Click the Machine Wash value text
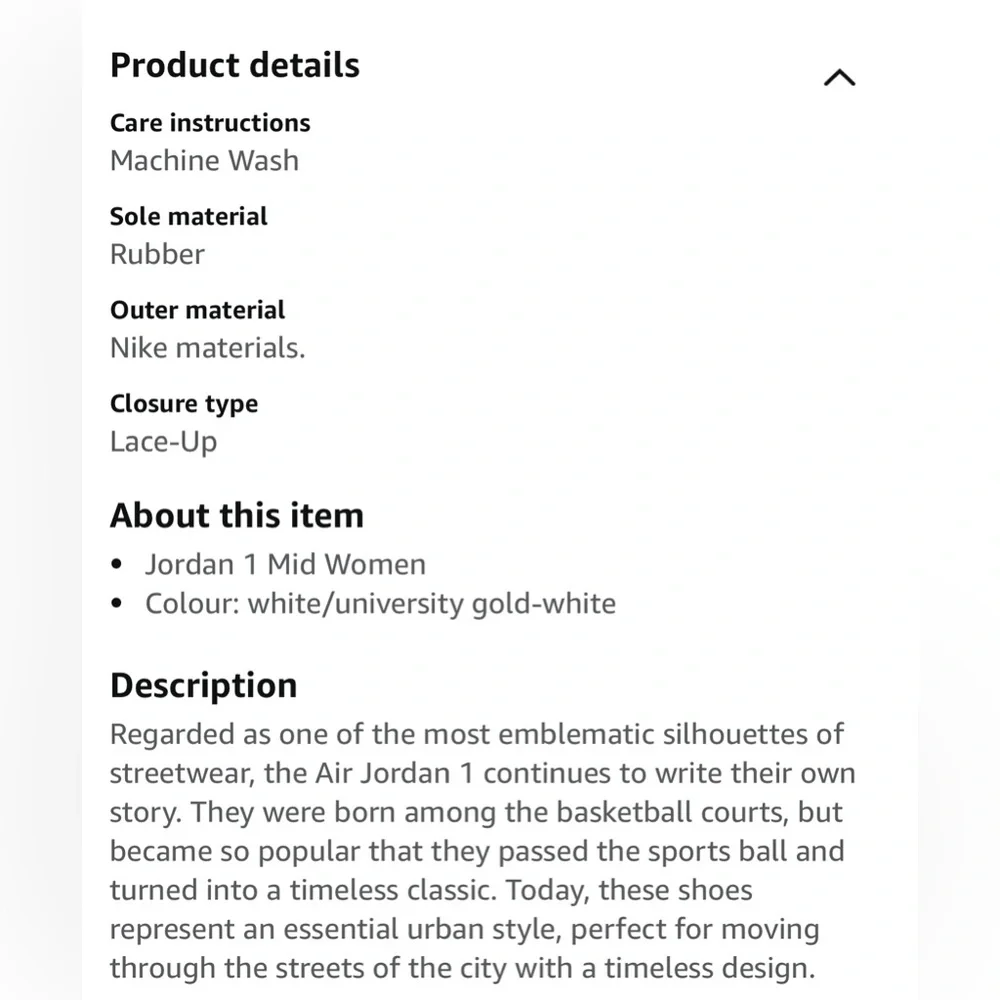 [204, 161]
